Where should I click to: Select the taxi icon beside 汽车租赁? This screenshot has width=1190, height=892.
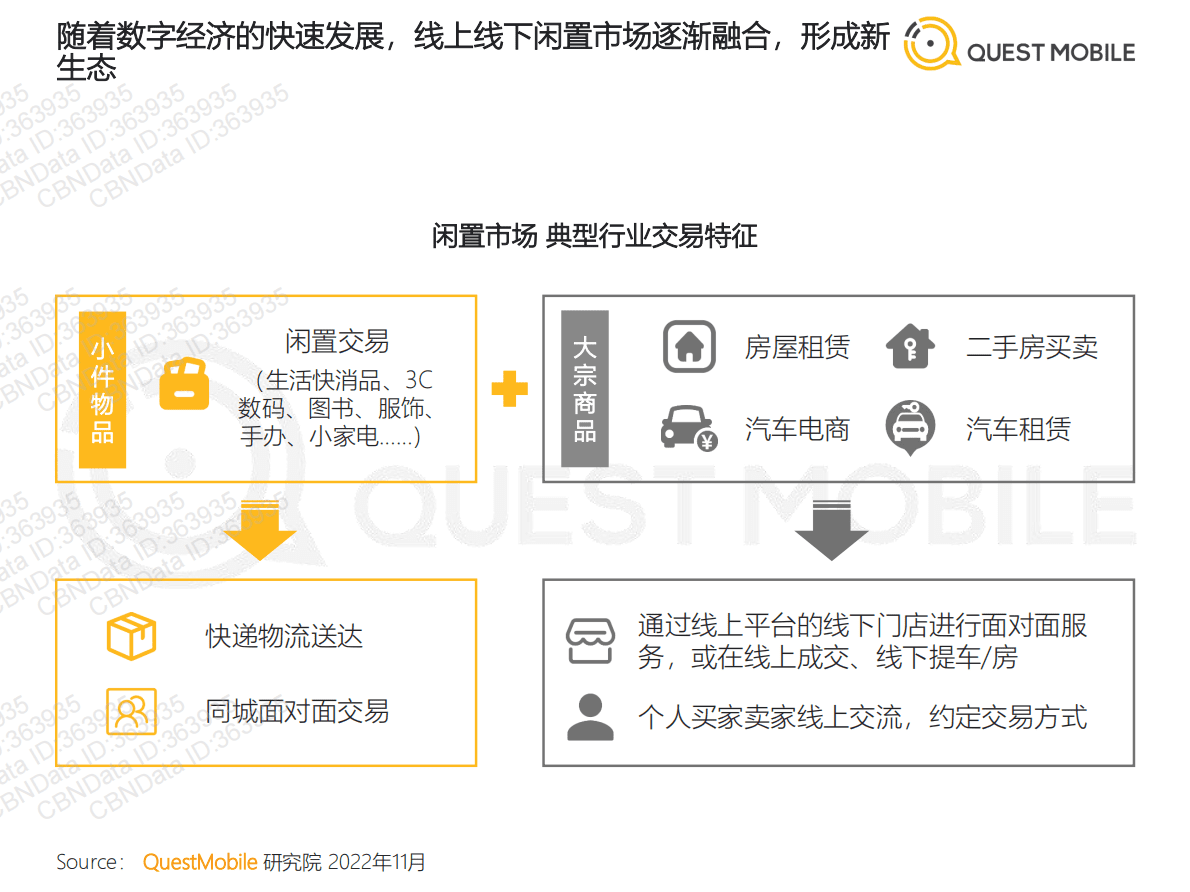point(909,428)
